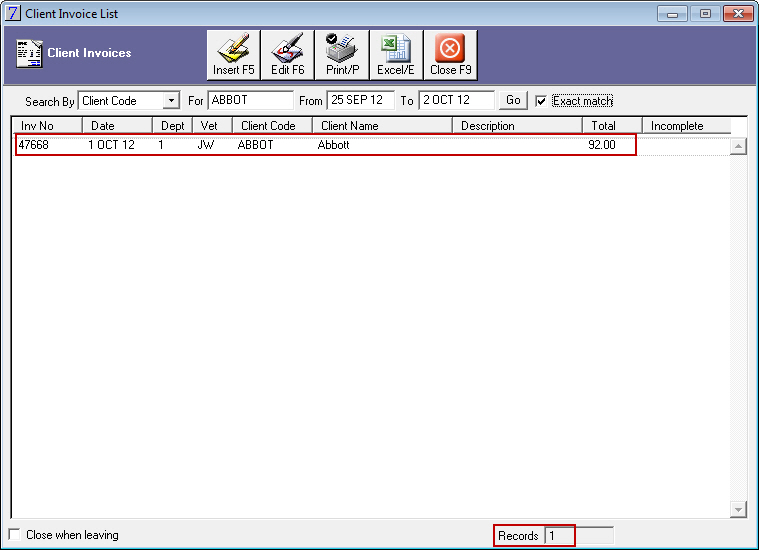This screenshot has height=550, width=759.
Task: Click the Client Invoices document icon
Action: (x=29, y=53)
